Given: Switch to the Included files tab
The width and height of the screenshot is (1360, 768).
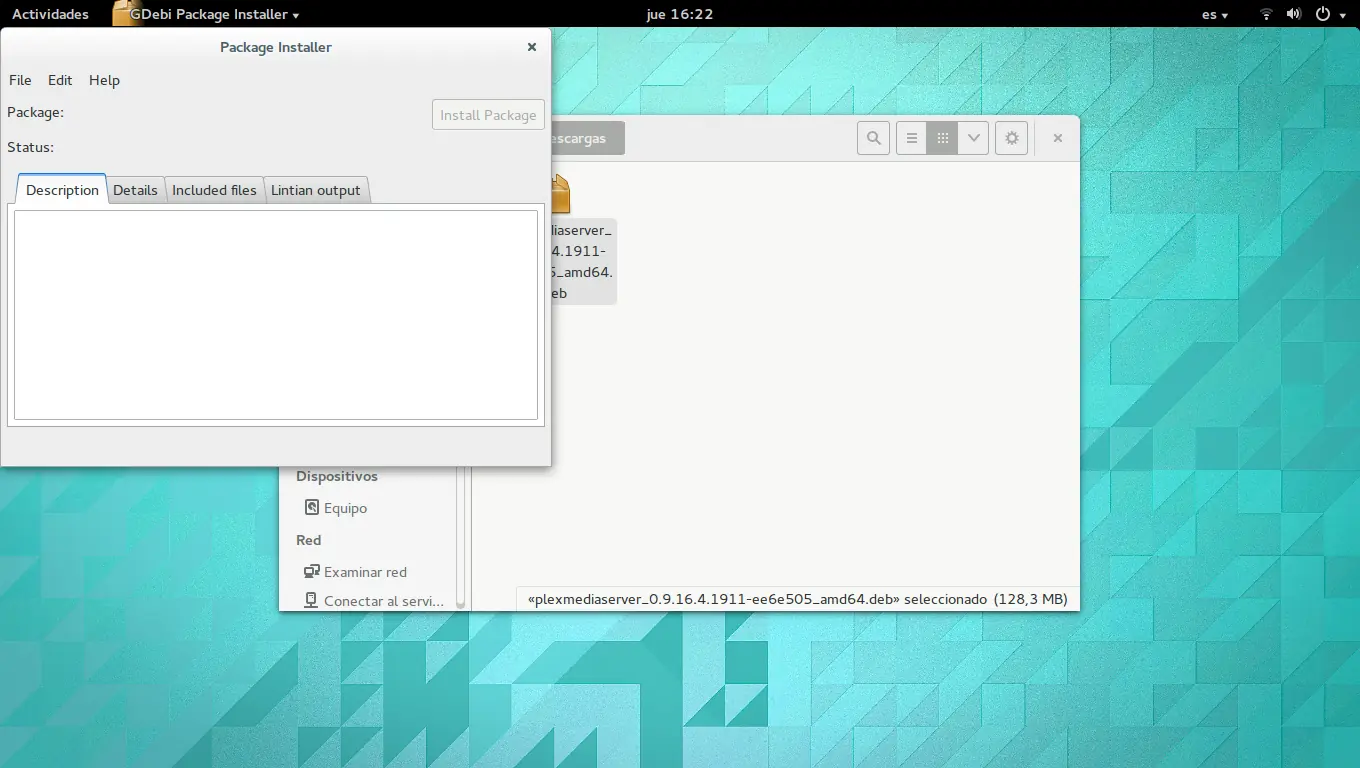Looking at the screenshot, I should 214,190.
